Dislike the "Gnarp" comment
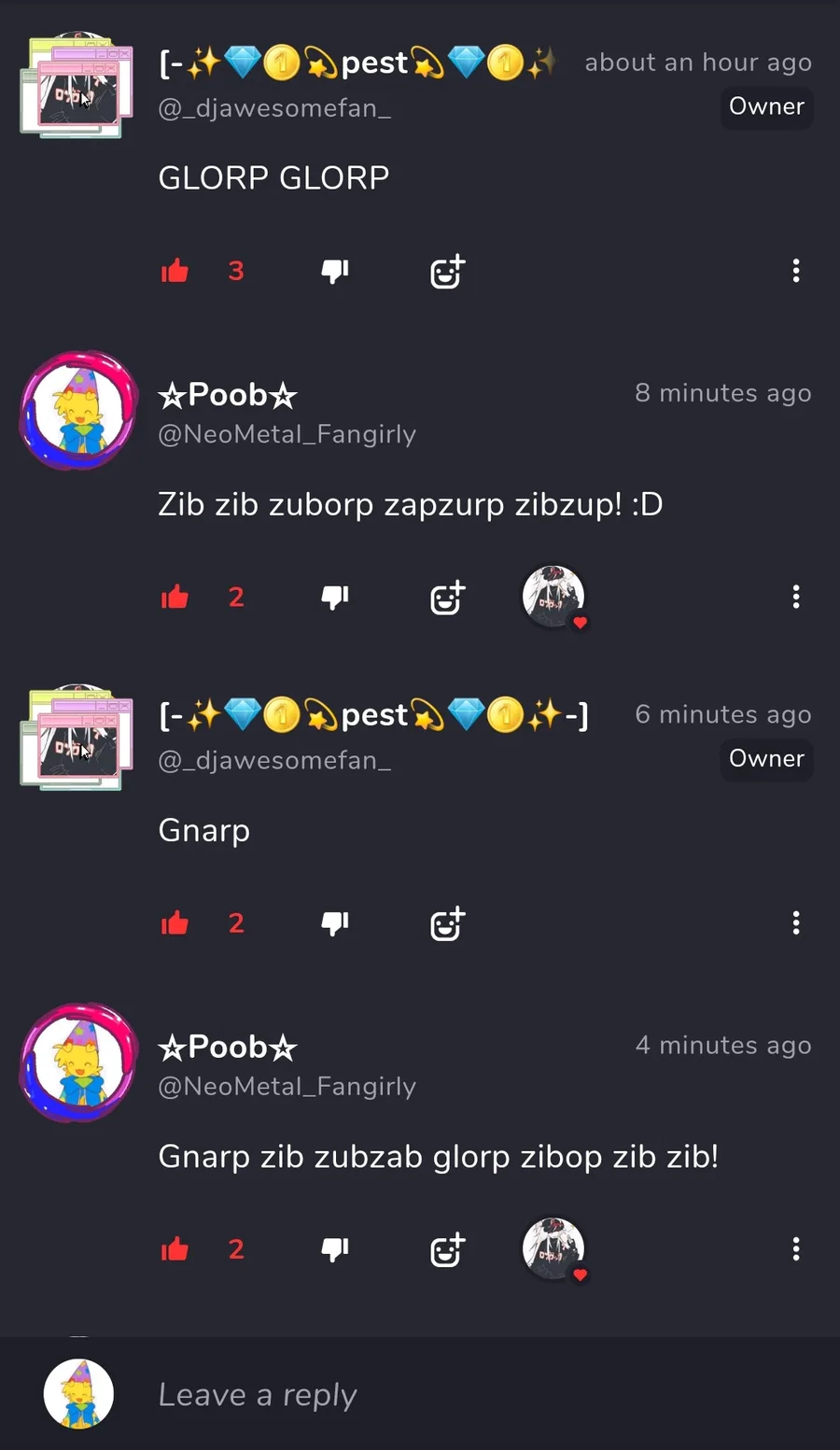840x1450 pixels. (335, 923)
